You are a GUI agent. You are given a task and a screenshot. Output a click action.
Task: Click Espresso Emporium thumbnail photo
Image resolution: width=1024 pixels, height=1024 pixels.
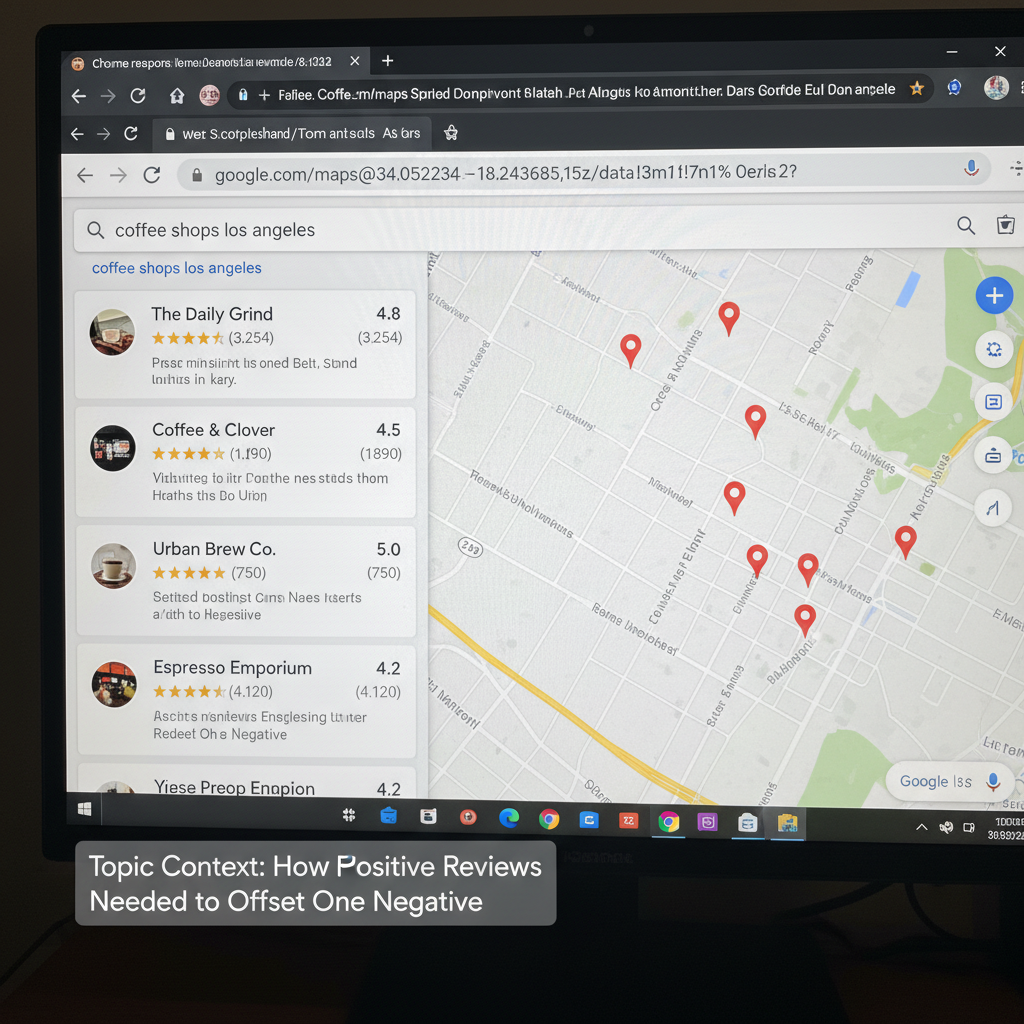tap(114, 684)
